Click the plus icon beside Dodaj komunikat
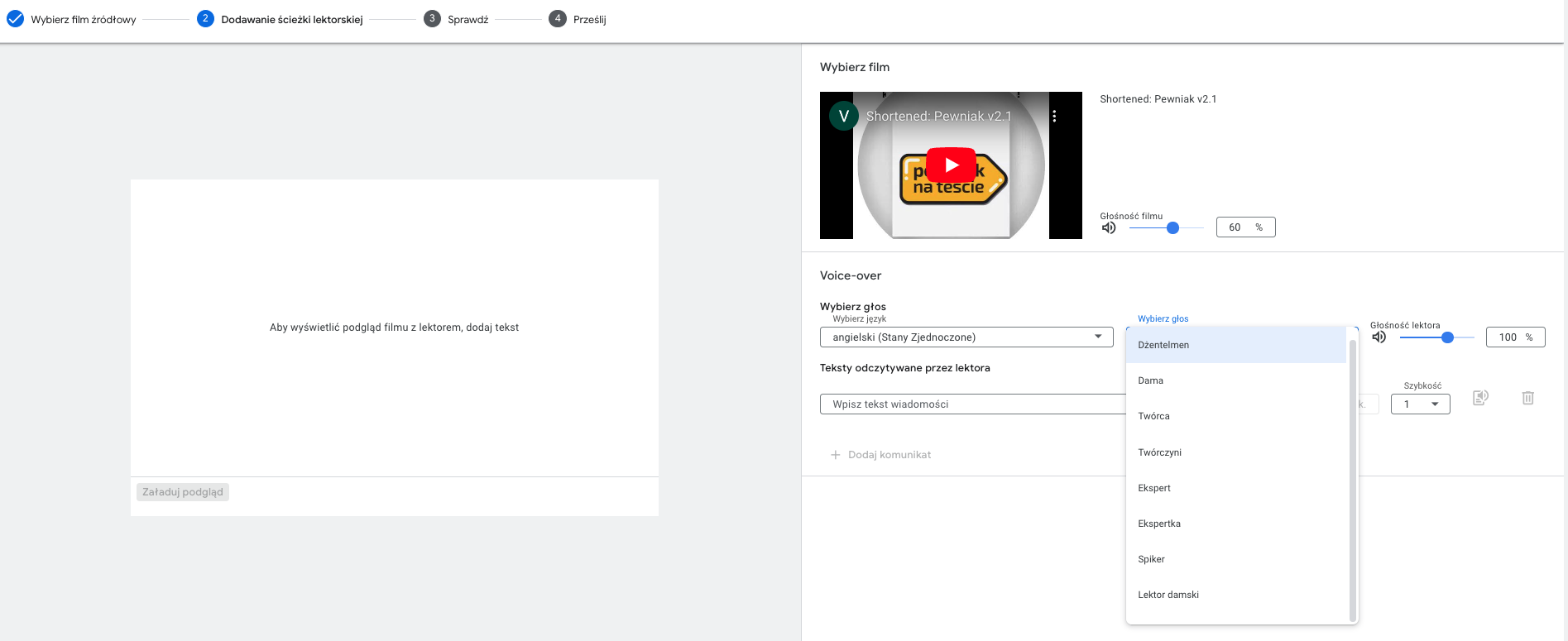The image size is (1568, 641). 835,455
